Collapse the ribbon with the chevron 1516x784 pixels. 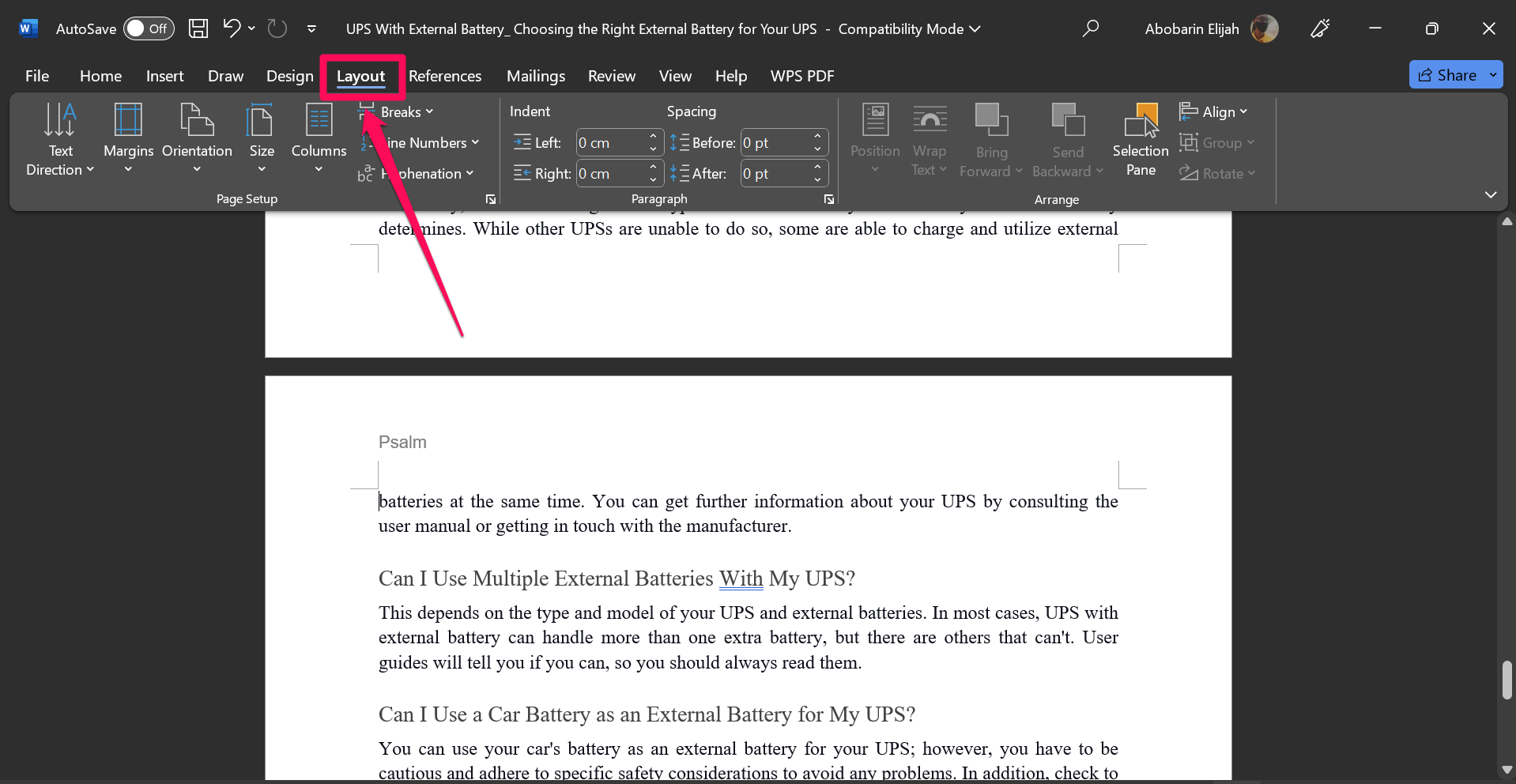[1490, 194]
